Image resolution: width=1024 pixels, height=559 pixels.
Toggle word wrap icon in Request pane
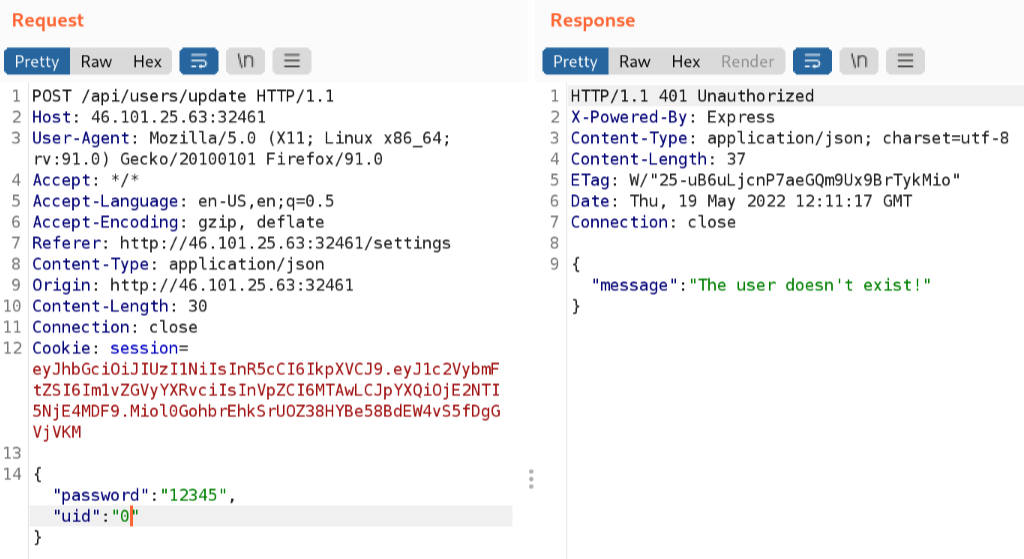199,61
